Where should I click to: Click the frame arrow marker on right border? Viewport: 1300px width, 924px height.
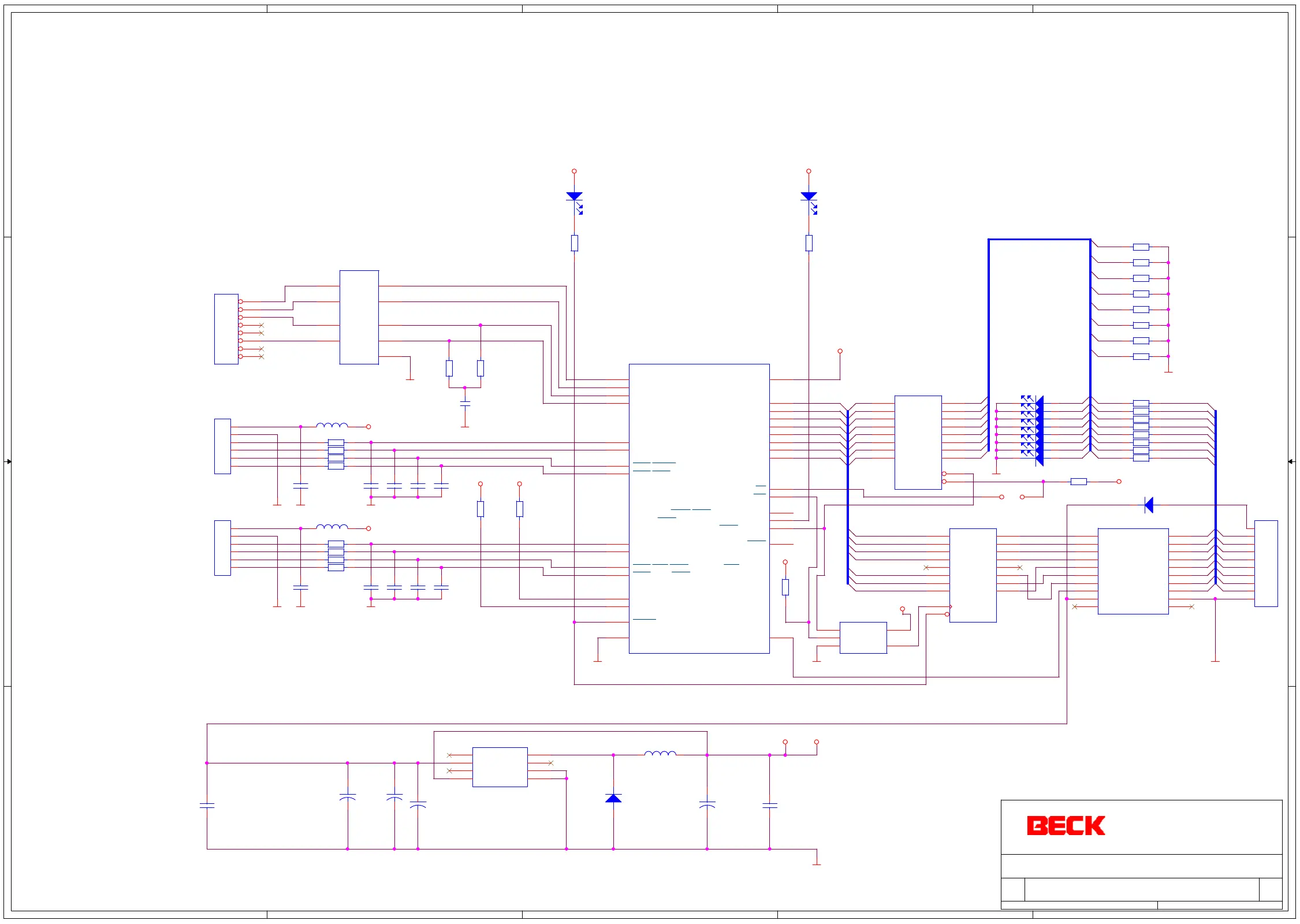click(x=1291, y=461)
